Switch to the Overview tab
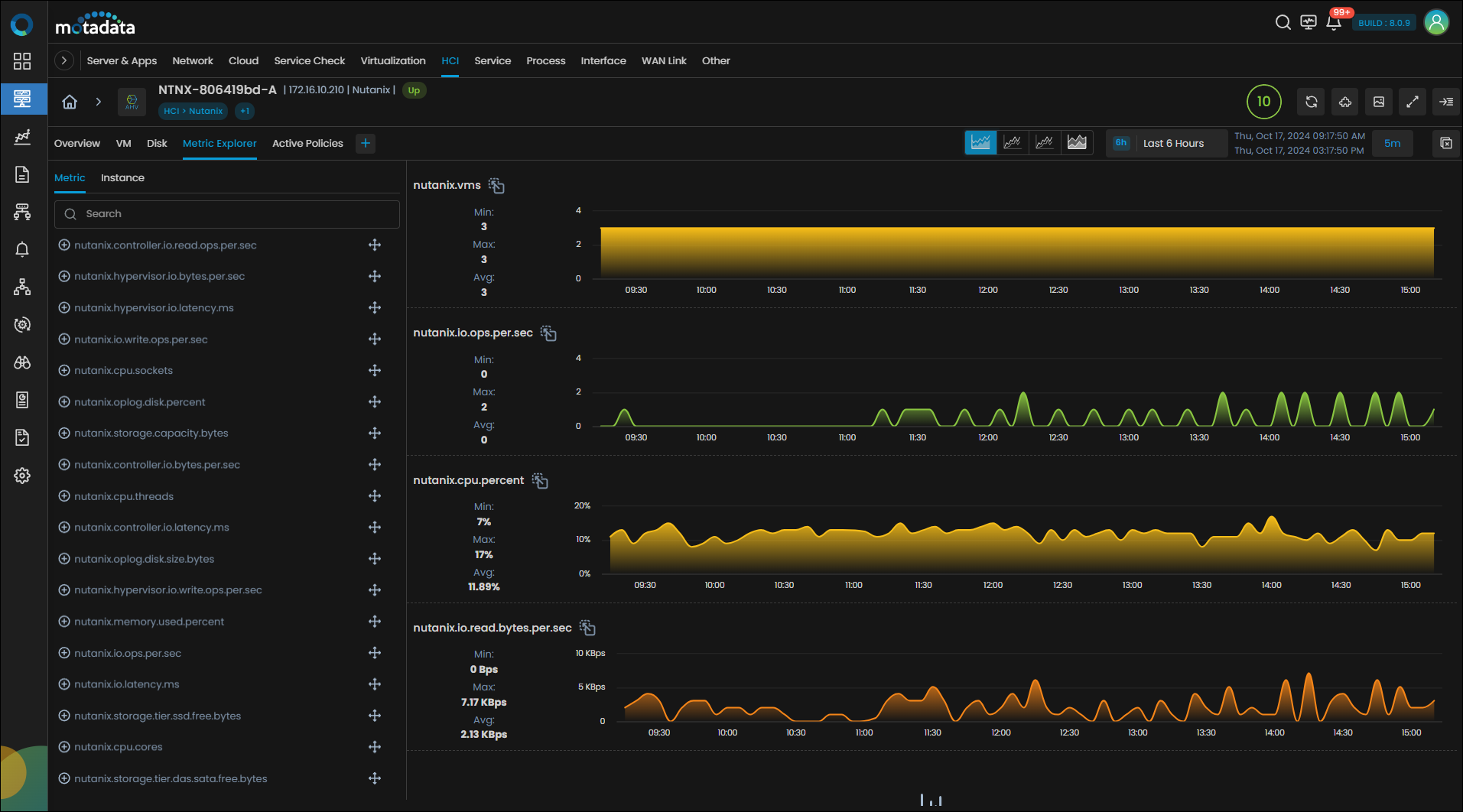This screenshot has height=812, width=1463. tap(77, 143)
